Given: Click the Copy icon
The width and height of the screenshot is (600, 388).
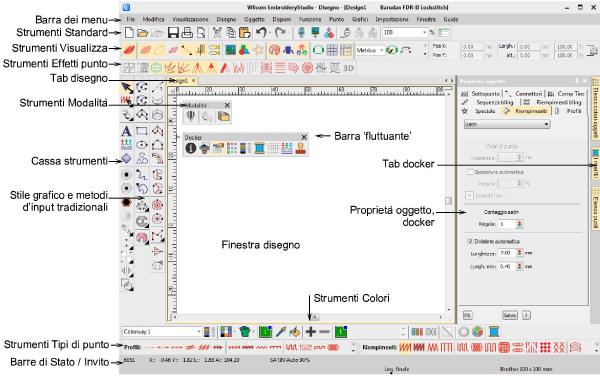Looking at the screenshot, I should 231,33.
